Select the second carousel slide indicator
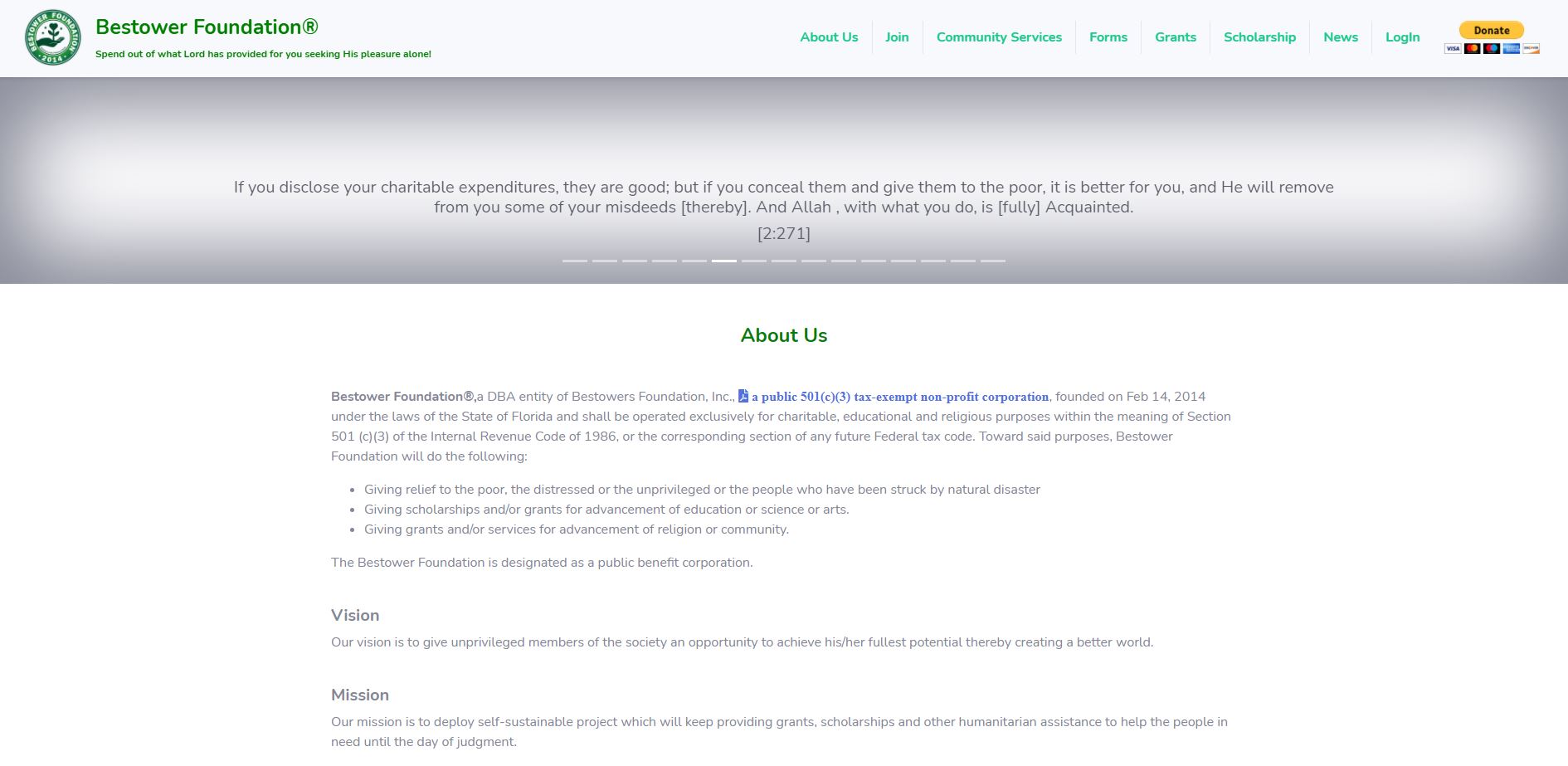Image resolution: width=1568 pixels, height=766 pixels. point(605,261)
